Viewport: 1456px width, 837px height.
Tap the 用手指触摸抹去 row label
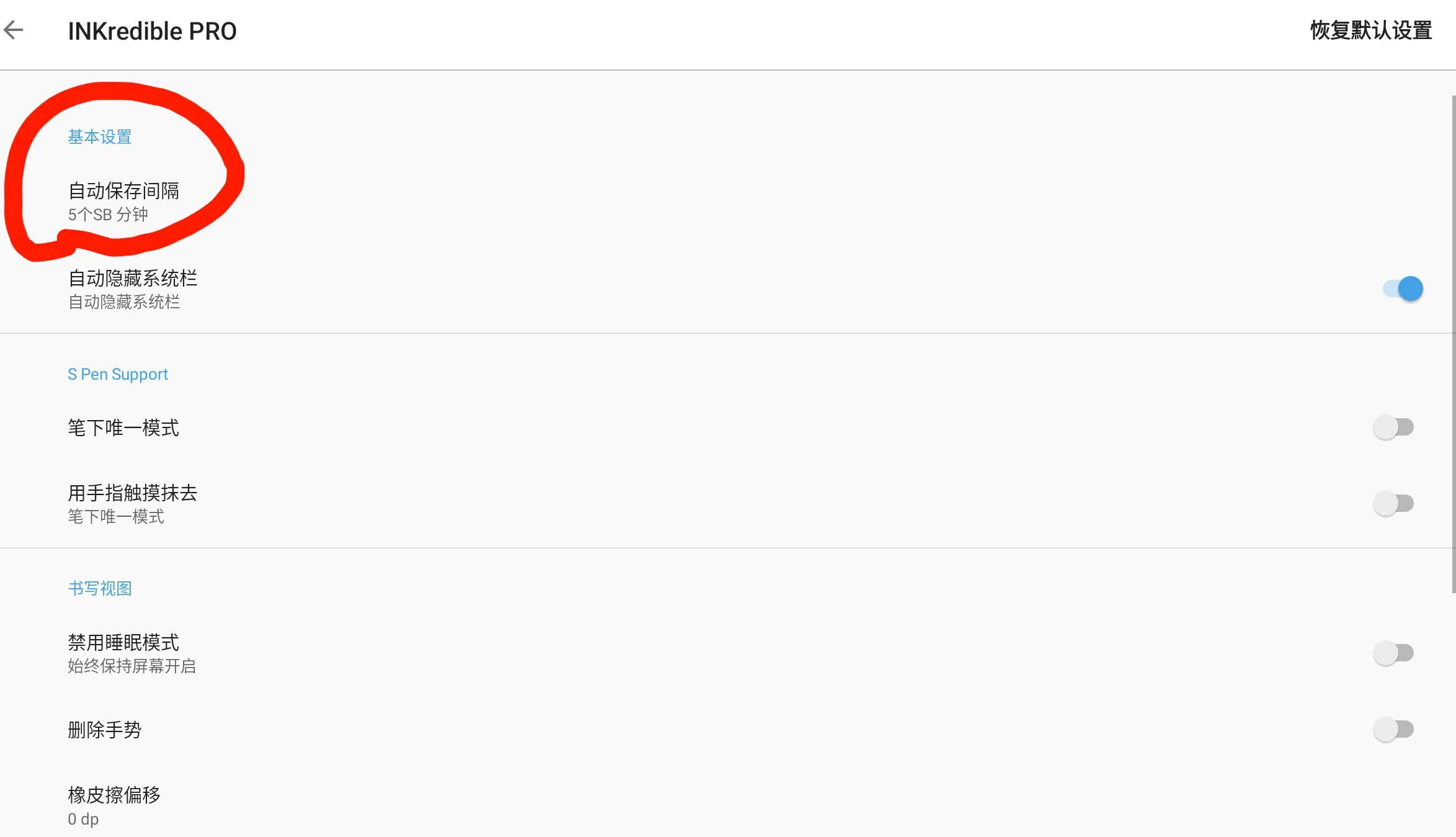132,493
